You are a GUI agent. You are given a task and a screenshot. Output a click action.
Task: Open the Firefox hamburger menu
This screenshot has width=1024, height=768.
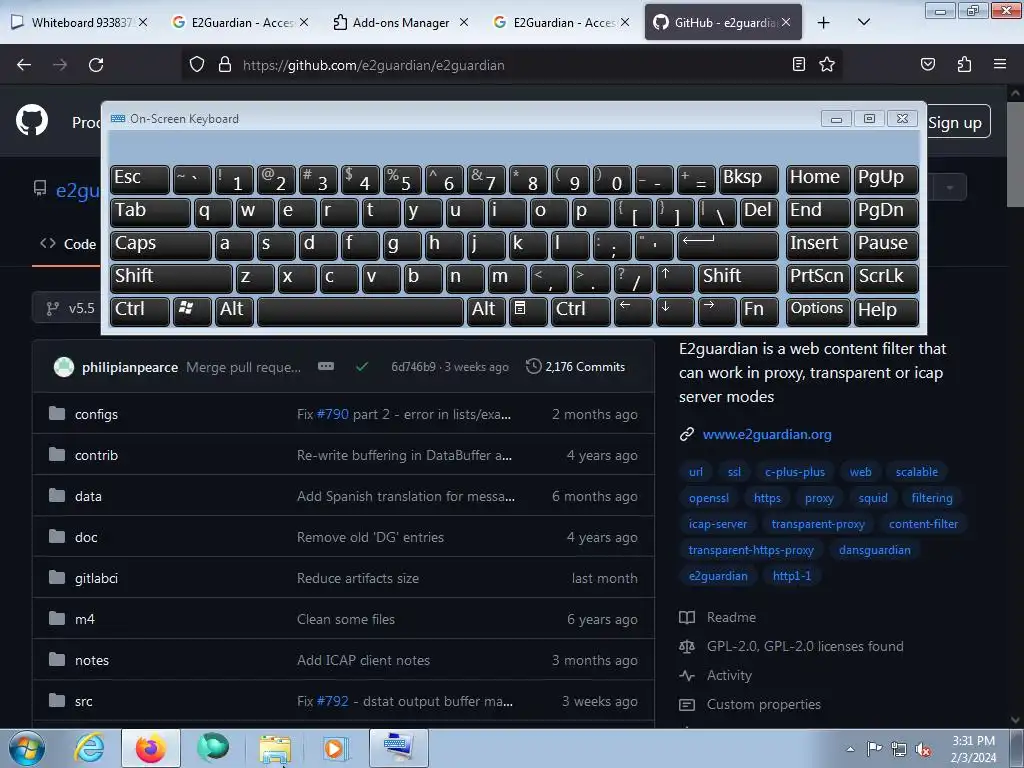(1000, 65)
